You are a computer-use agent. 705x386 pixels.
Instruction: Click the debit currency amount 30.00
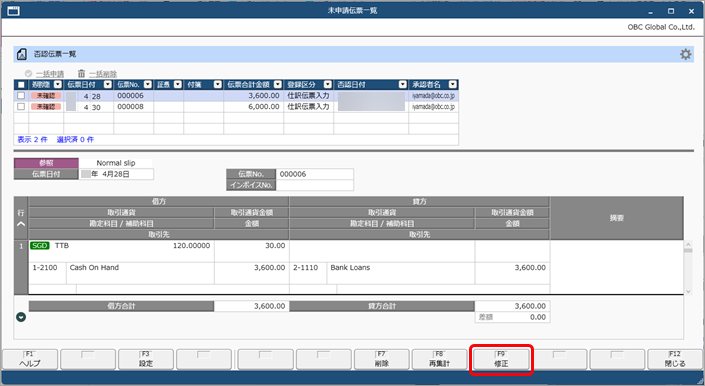[x=275, y=245]
